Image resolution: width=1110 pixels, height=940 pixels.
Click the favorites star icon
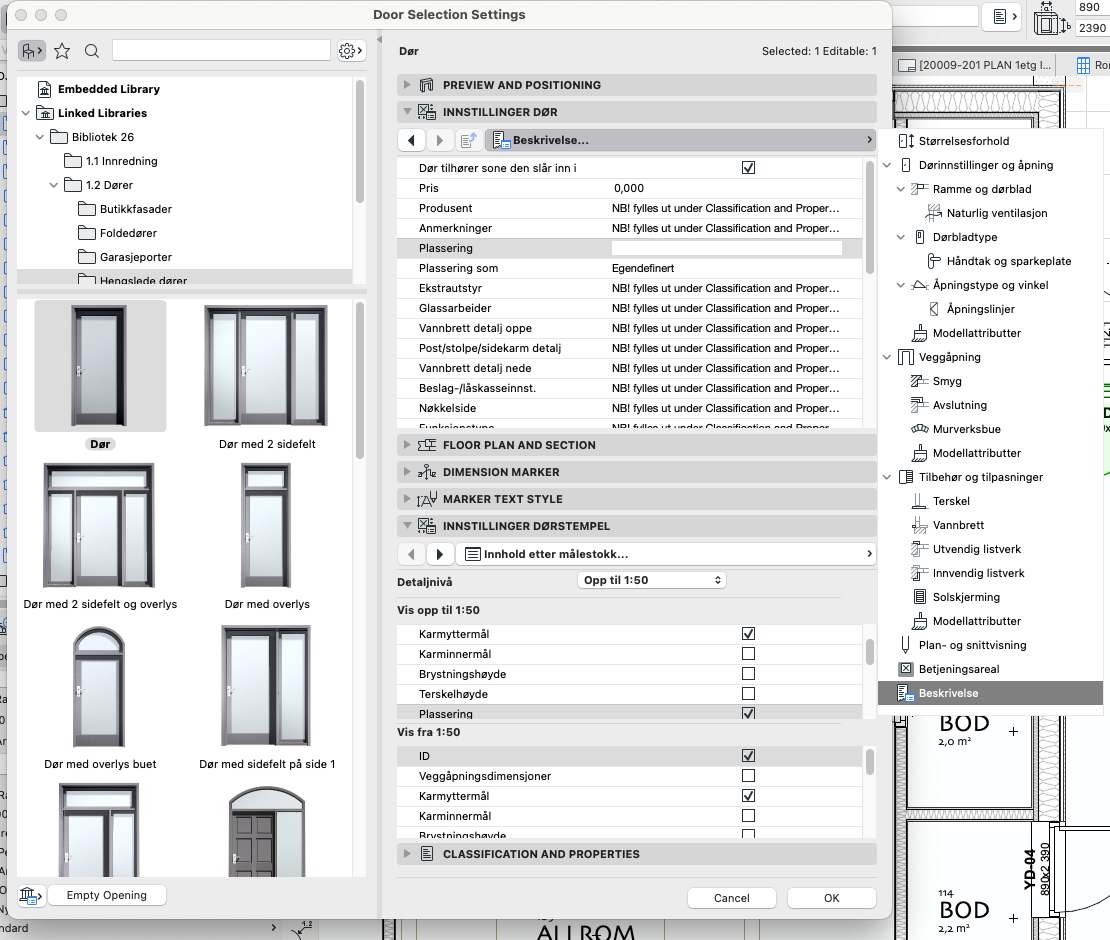click(x=62, y=51)
